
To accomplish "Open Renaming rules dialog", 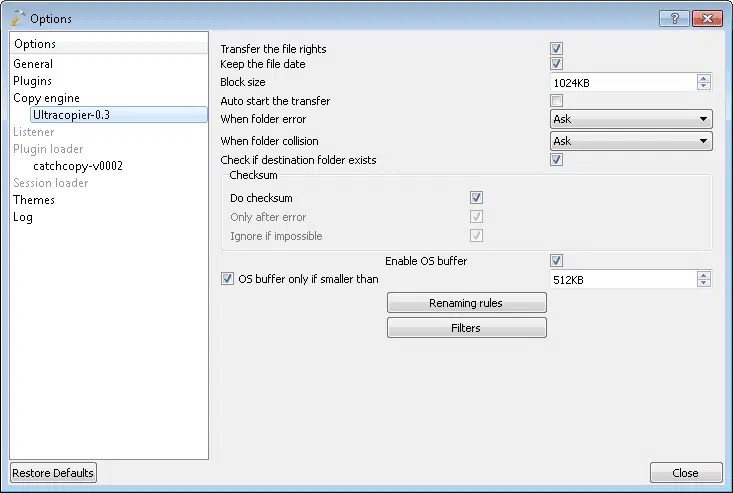I will pos(467,303).
